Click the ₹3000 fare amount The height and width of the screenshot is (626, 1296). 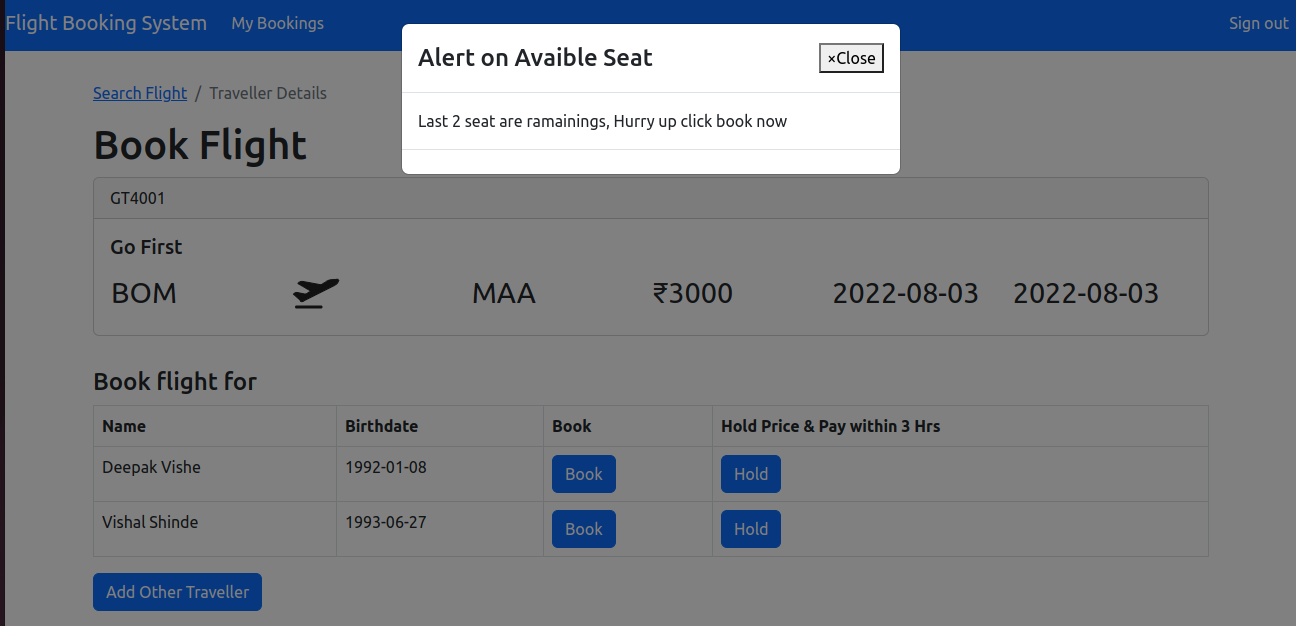[694, 293]
